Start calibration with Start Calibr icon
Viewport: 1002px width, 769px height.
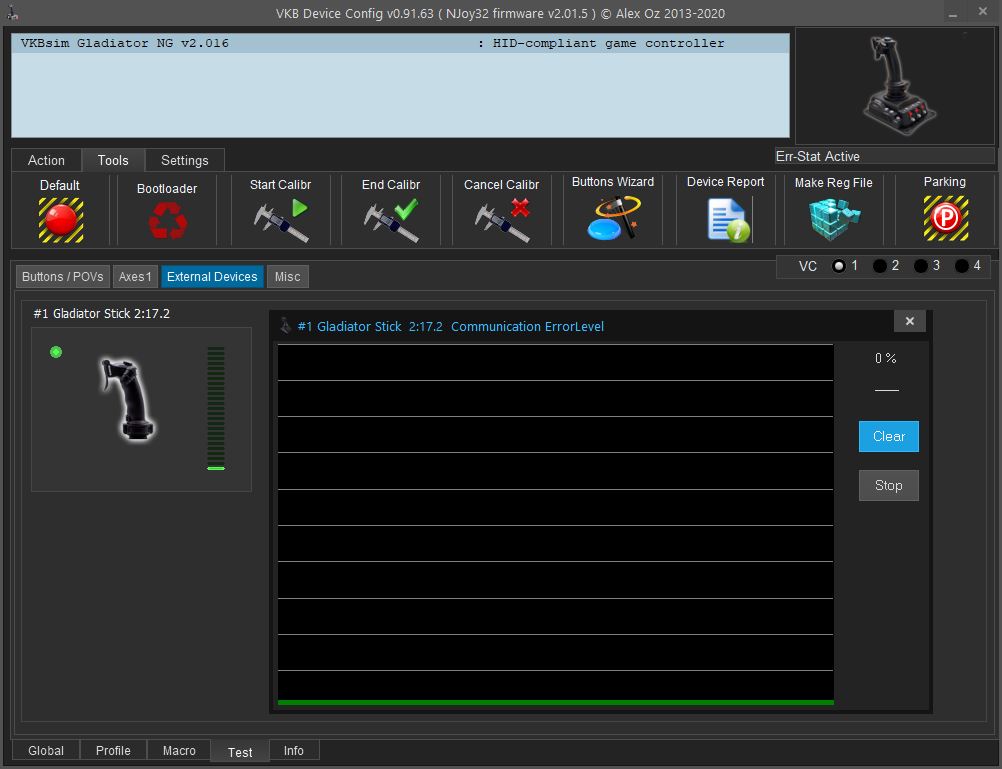point(281,221)
